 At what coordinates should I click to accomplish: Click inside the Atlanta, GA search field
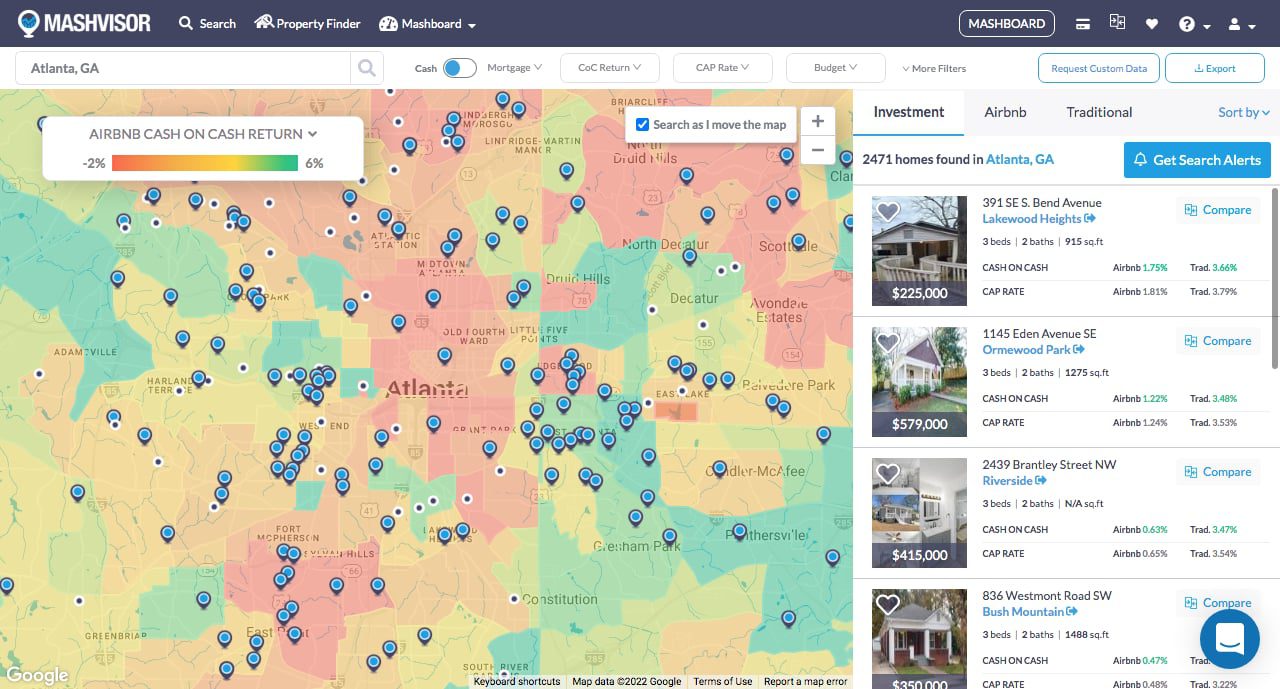click(x=180, y=68)
